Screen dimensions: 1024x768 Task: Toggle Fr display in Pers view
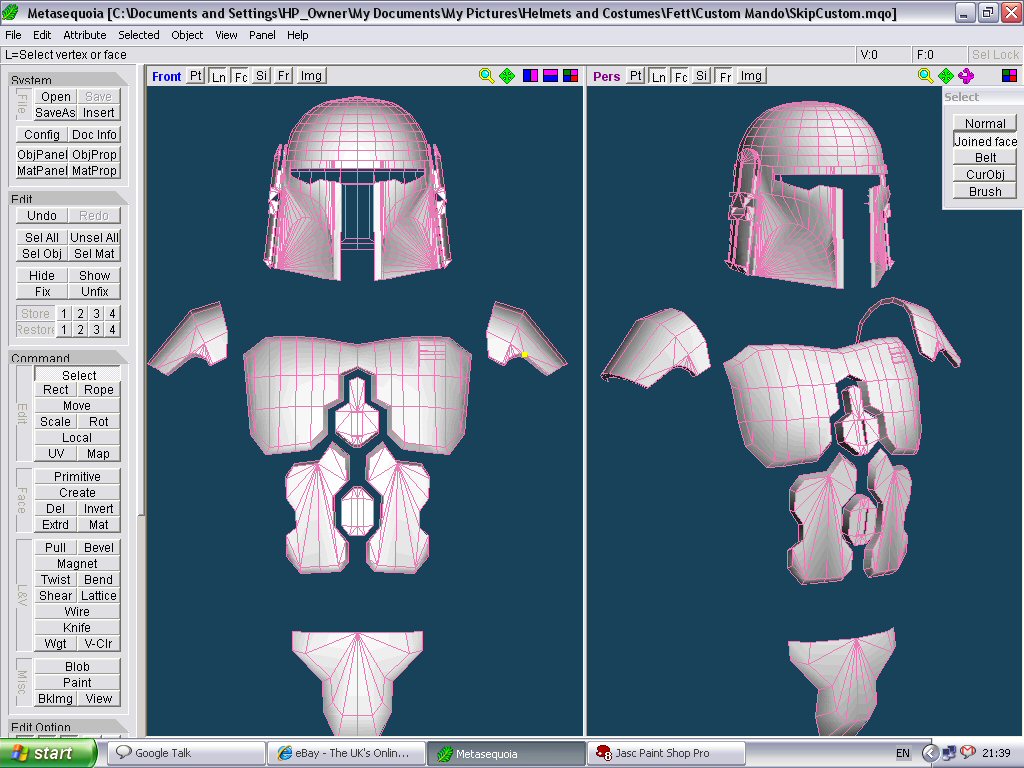coord(724,76)
